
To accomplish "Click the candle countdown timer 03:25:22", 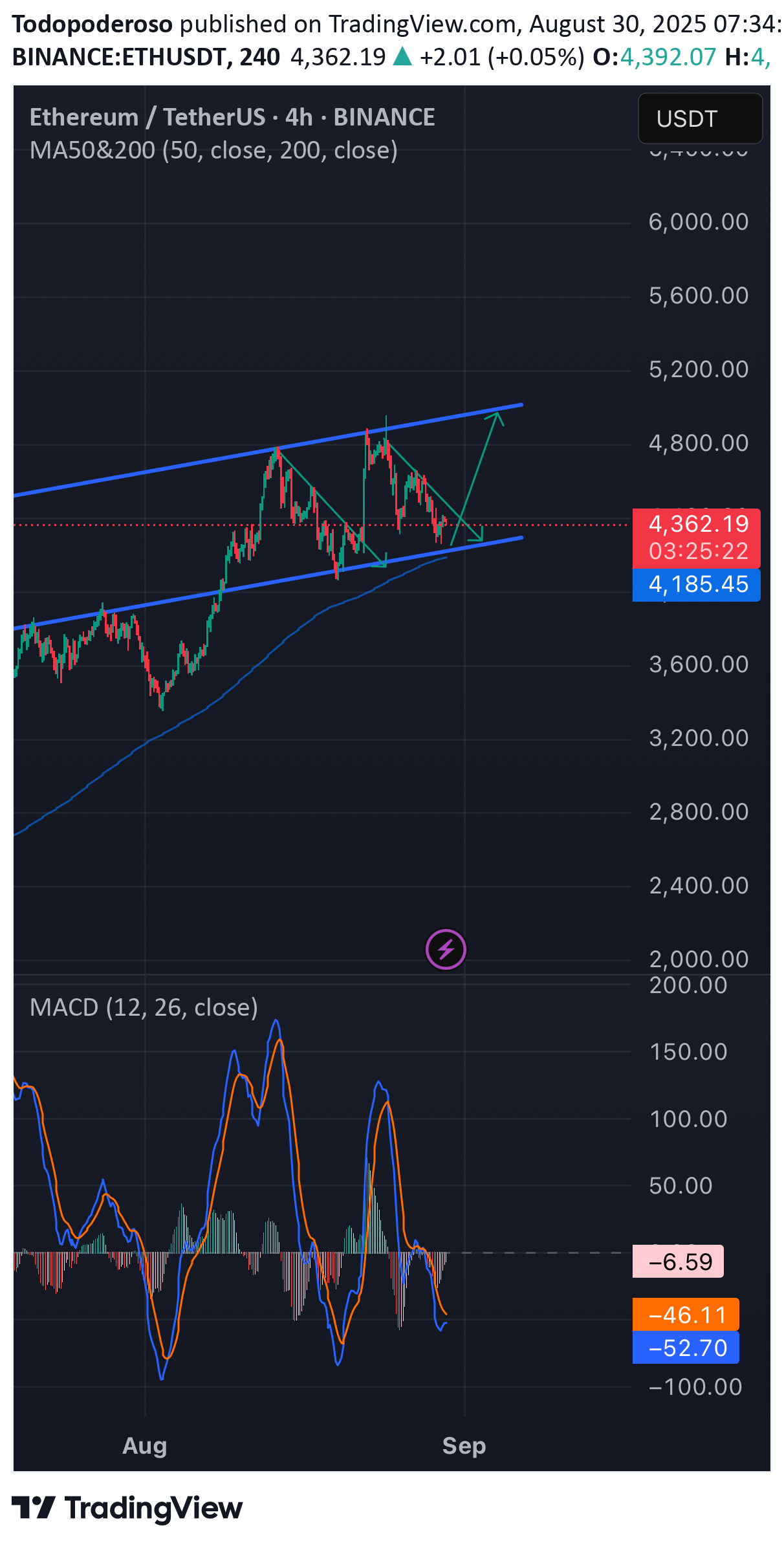I will point(699,551).
